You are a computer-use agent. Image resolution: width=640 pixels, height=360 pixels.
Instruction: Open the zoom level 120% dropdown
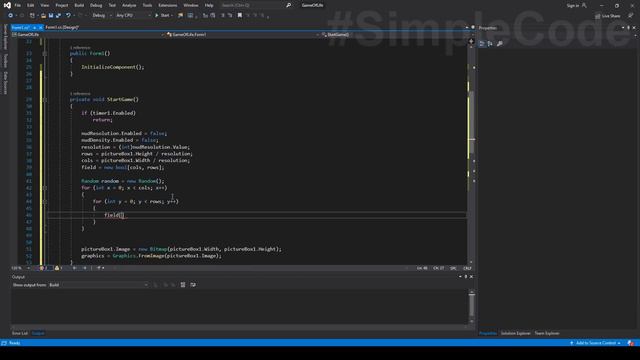tap(21, 268)
